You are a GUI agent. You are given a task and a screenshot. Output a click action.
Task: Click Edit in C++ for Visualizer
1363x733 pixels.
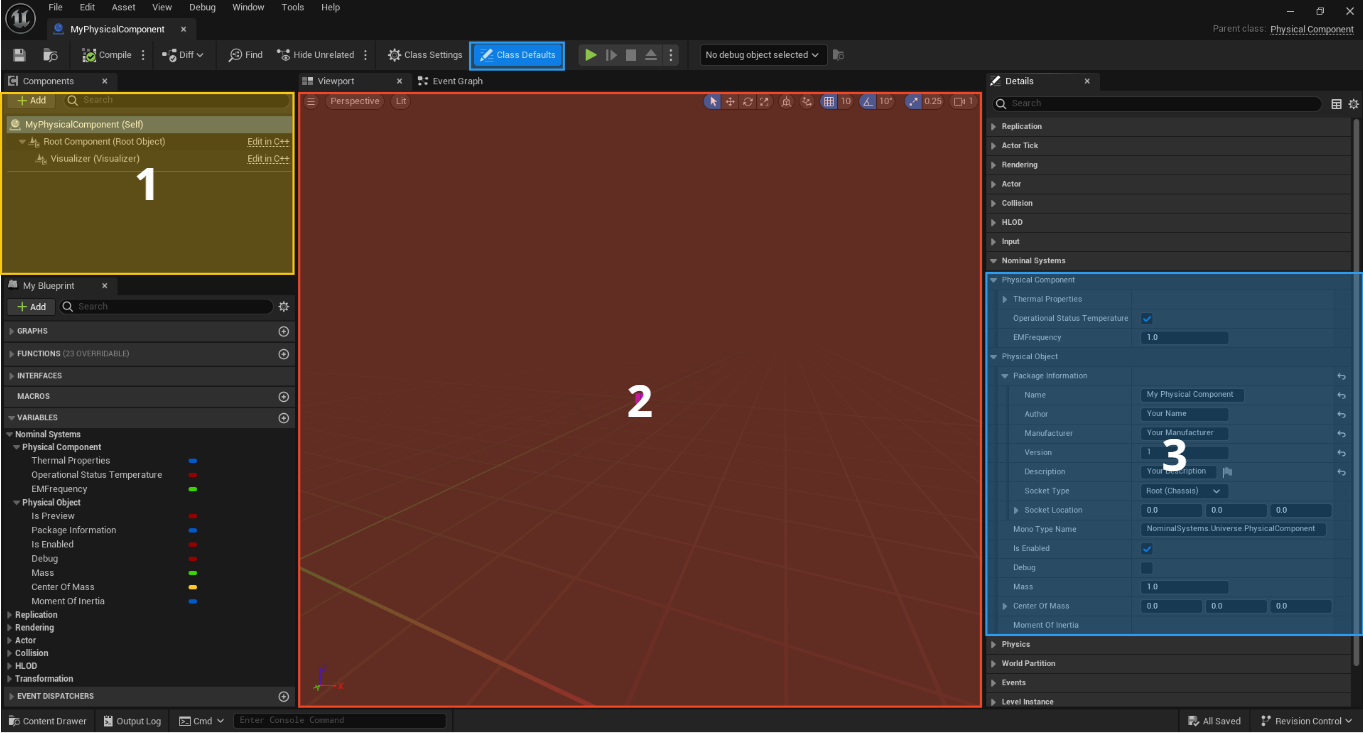(x=268, y=159)
